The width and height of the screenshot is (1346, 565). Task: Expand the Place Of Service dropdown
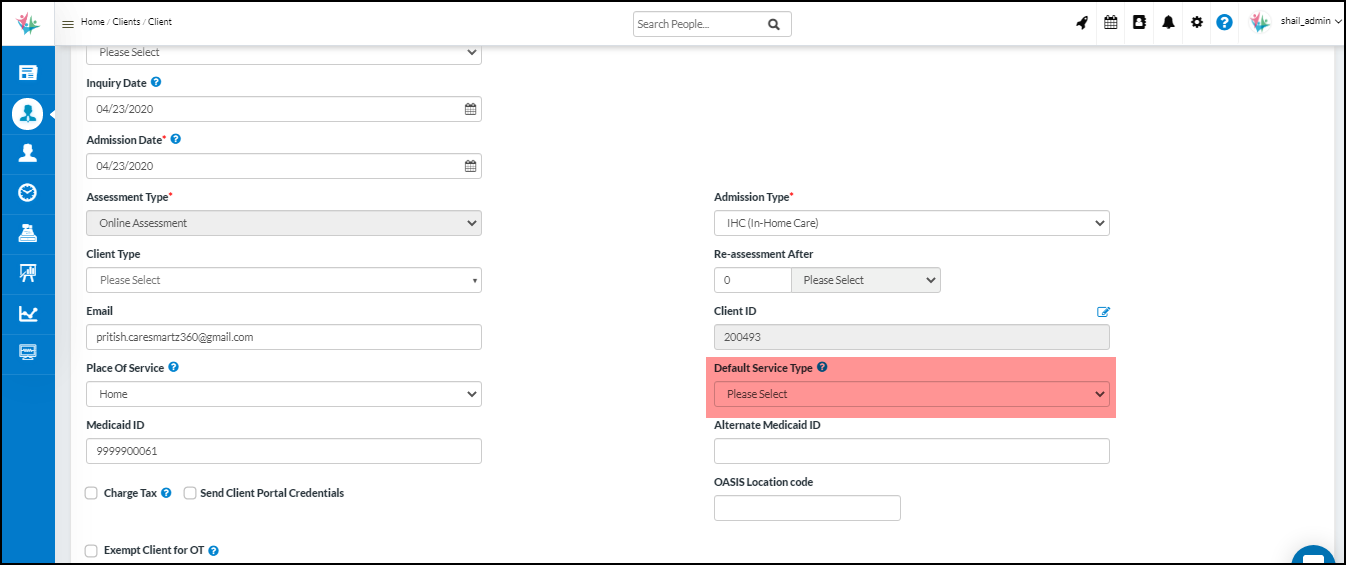(283, 394)
